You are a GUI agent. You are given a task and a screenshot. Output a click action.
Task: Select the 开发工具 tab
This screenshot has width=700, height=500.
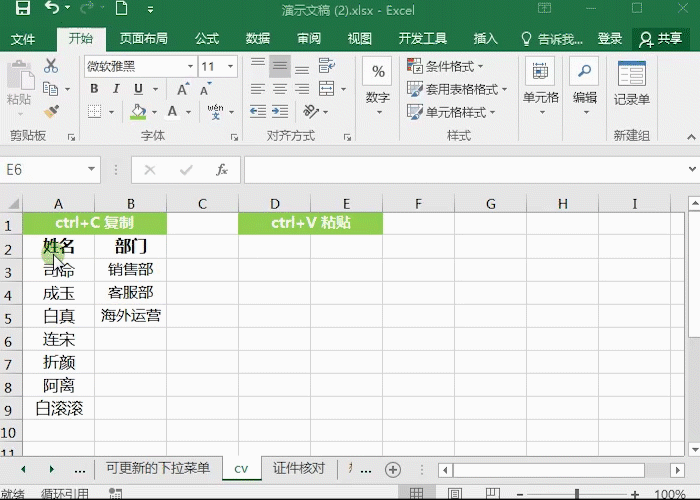click(422, 39)
